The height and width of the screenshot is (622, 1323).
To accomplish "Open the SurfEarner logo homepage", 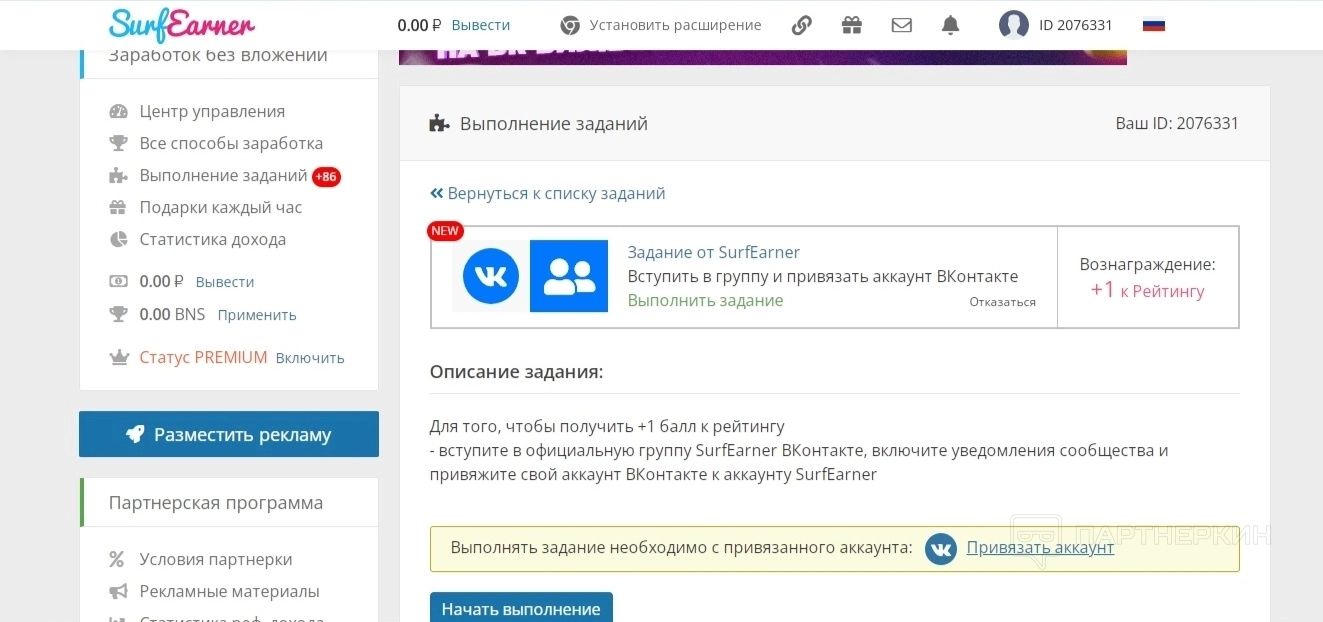I will [182, 23].
